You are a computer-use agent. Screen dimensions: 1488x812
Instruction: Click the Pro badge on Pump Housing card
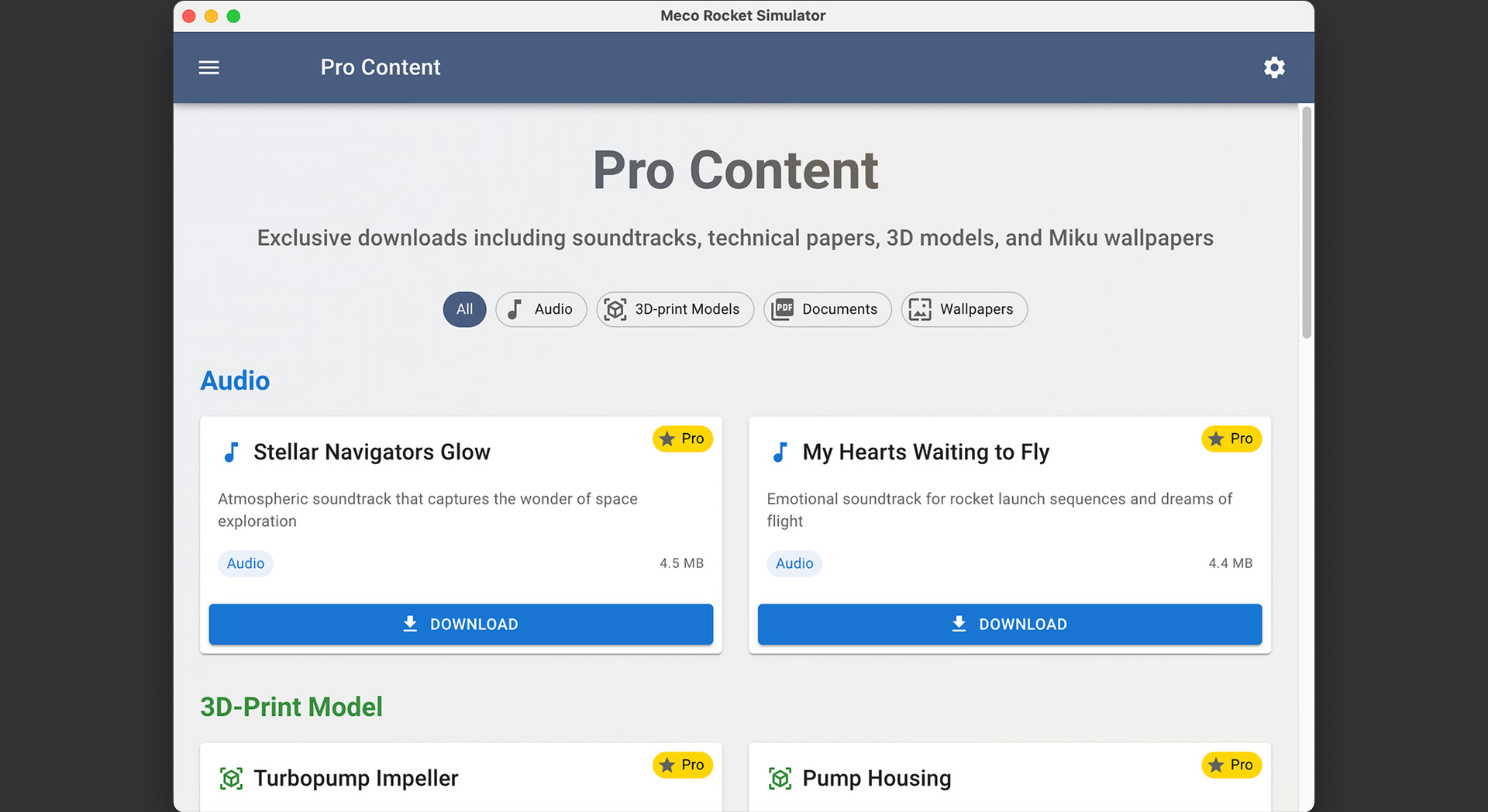[1231, 765]
